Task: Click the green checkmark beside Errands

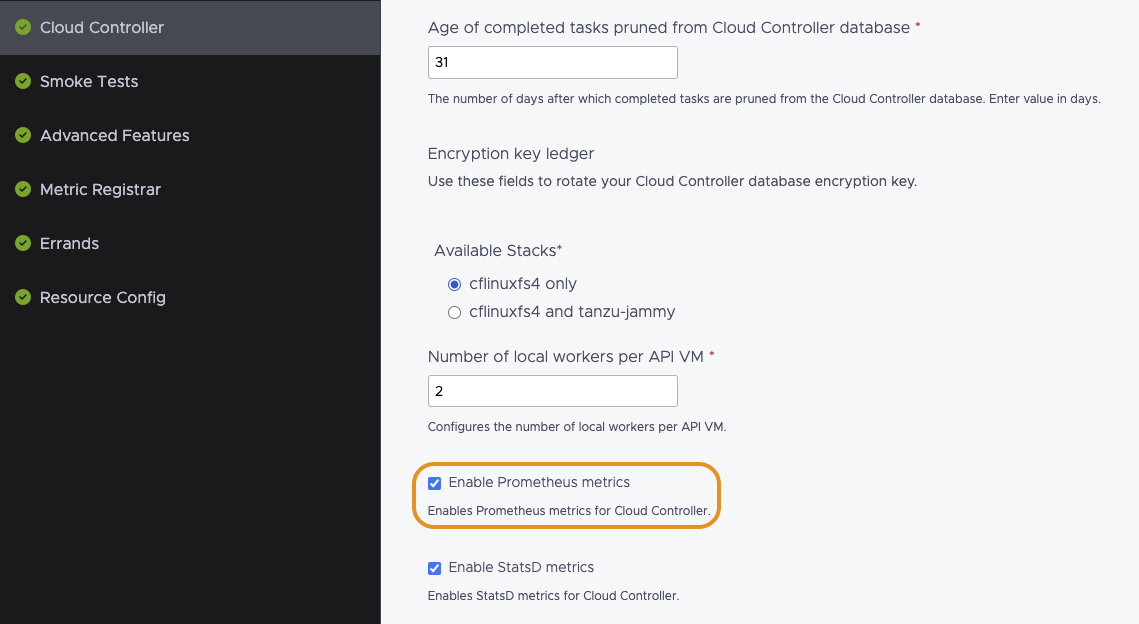Action: (23, 244)
